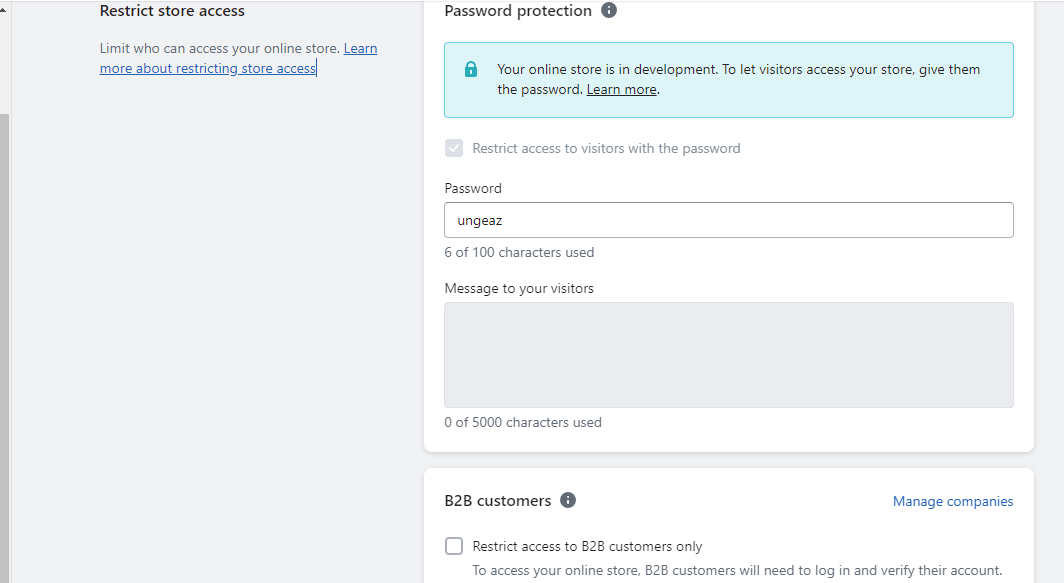Image resolution: width=1064 pixels, height=583 pixels.
Task: Click the info icon beside Password protection
Action: [x=609, y=11]
